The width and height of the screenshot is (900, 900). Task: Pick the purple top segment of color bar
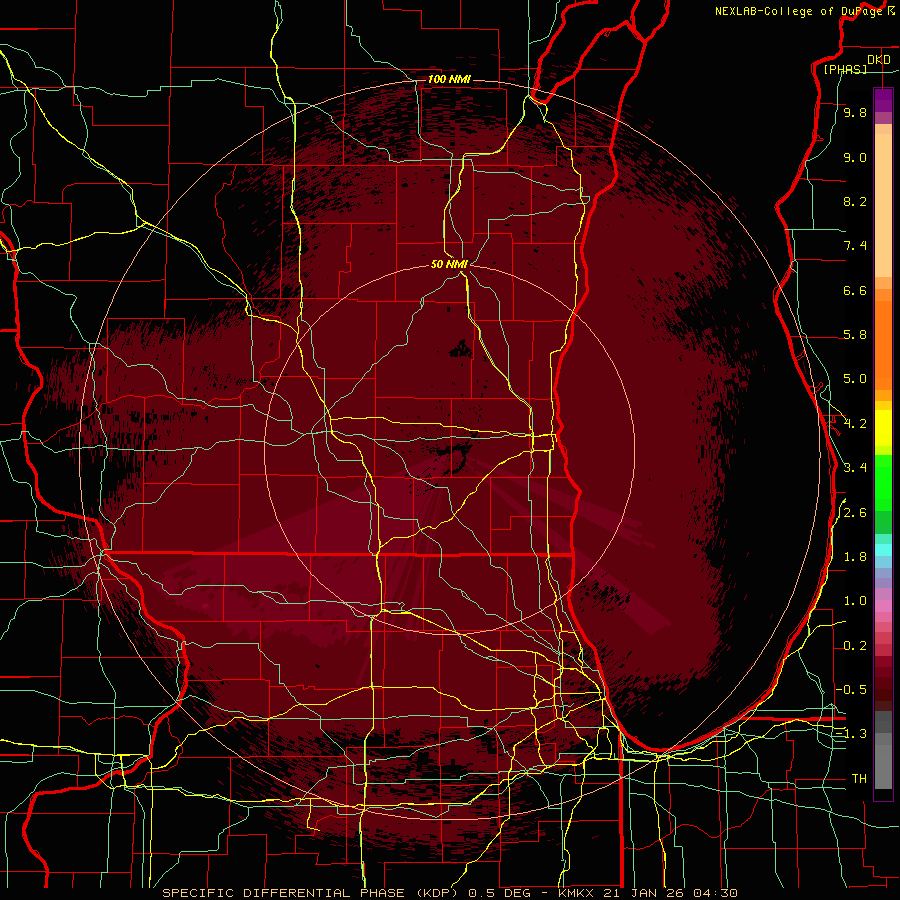click(x=883, y=100)
